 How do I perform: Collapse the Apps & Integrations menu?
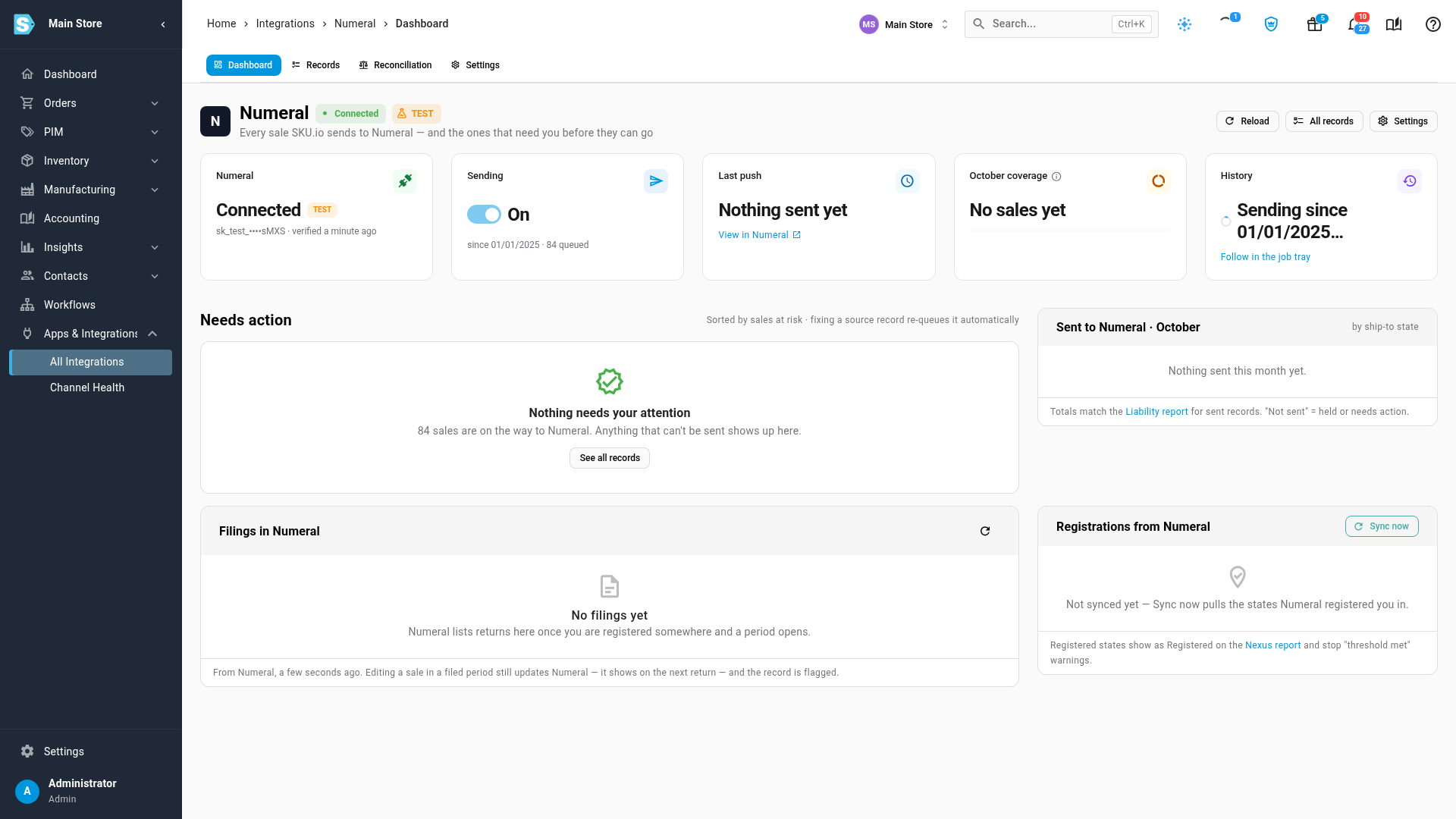(91, 334)
